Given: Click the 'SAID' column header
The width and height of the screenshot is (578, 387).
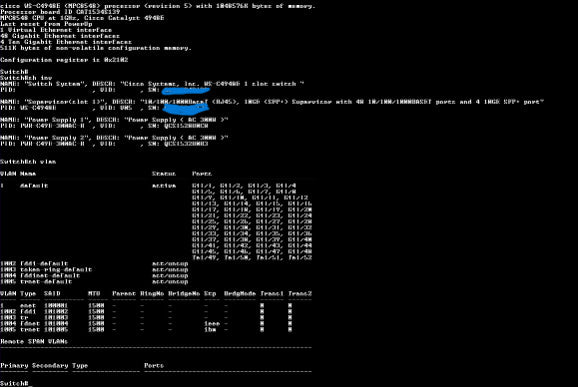Looking at the screenshot, I should (x=52, y=294).
